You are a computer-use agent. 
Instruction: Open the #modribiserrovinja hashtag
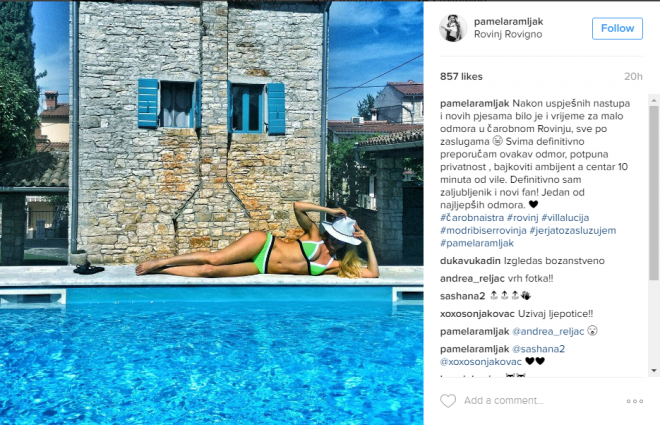(483, 230)
